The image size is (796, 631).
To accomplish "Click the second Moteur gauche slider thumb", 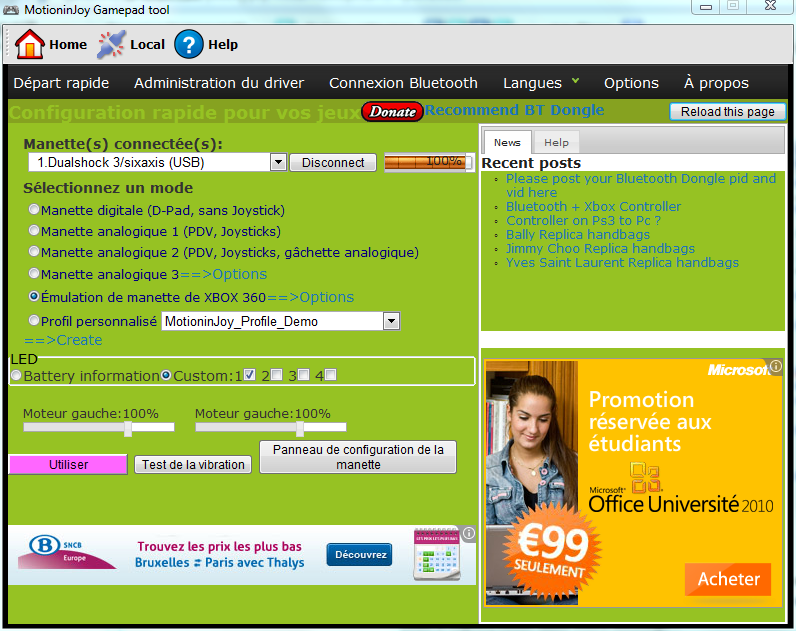I will point(300,428).
